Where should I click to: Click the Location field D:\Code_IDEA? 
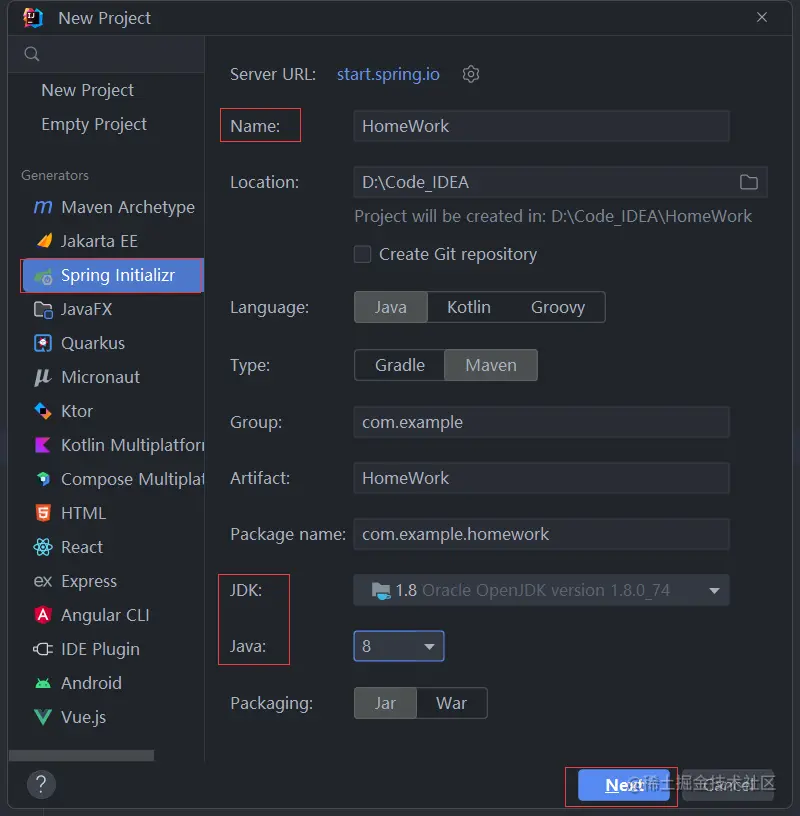pos(560,182)
